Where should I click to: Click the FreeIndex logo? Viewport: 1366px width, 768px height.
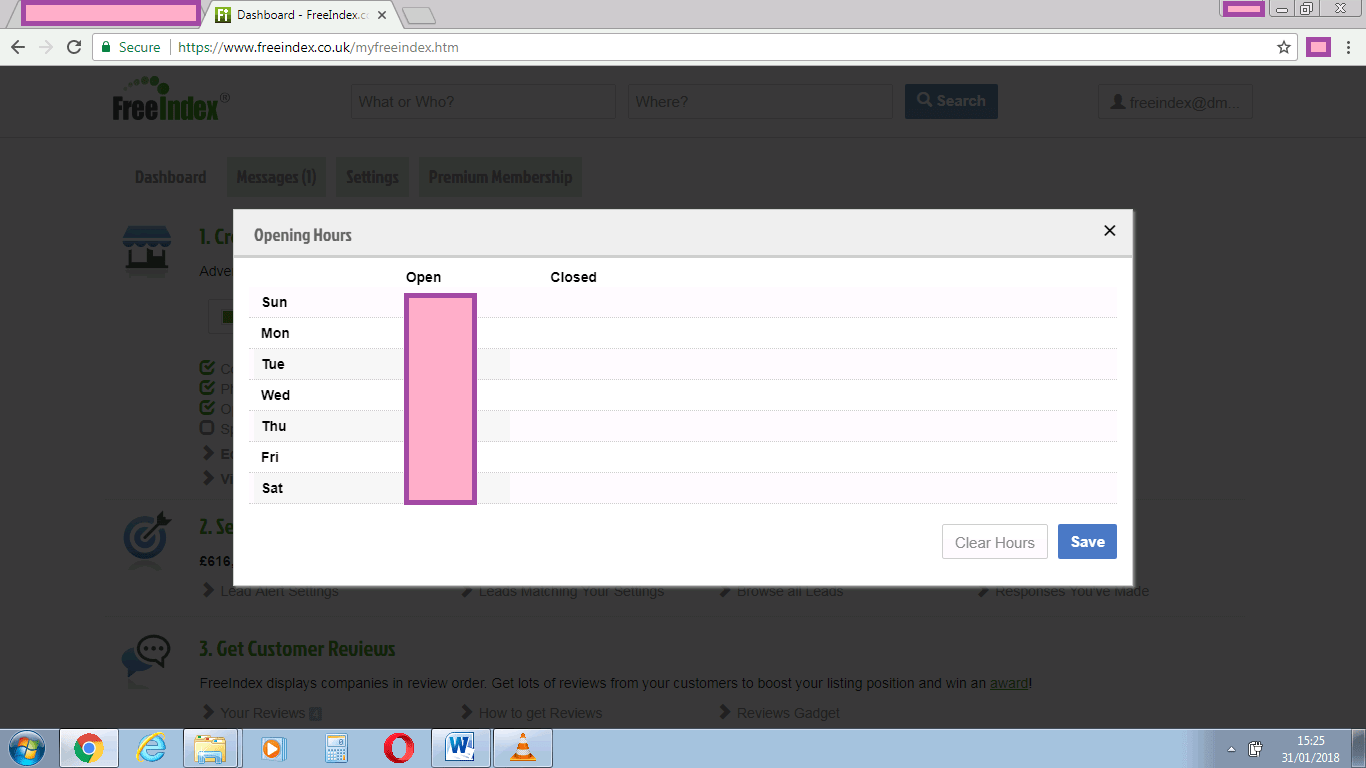[x=166, y=100]
